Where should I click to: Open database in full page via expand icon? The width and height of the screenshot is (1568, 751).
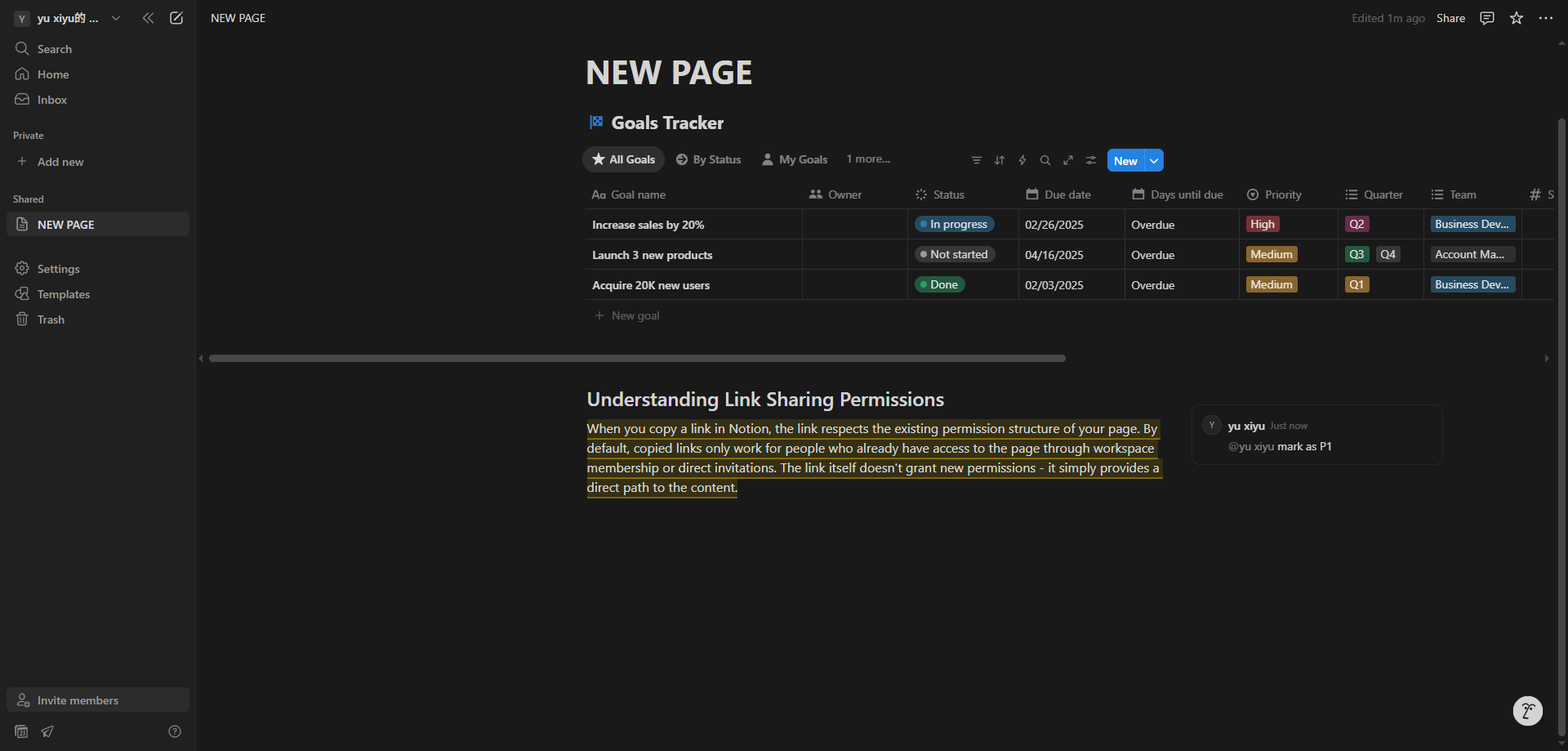pos(1068,160)
